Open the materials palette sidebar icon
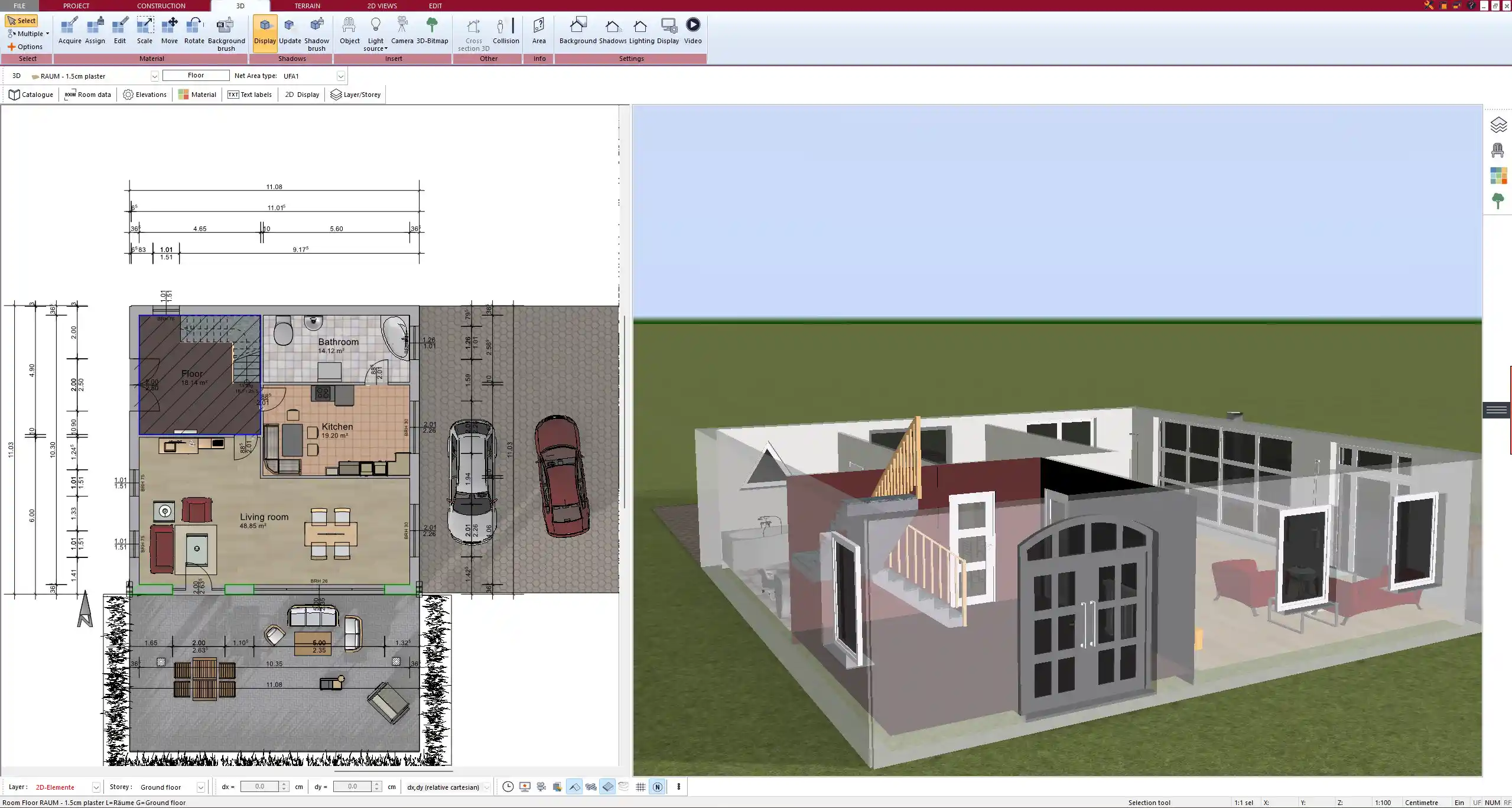This screenshot has width=1512, height=808. tap(1498, 176)
